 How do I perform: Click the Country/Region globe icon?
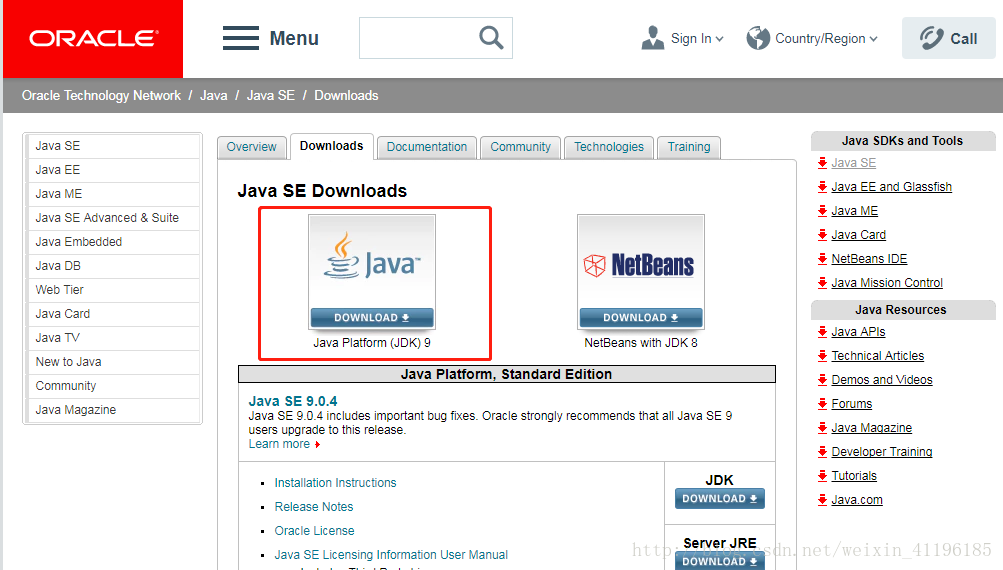758,38
